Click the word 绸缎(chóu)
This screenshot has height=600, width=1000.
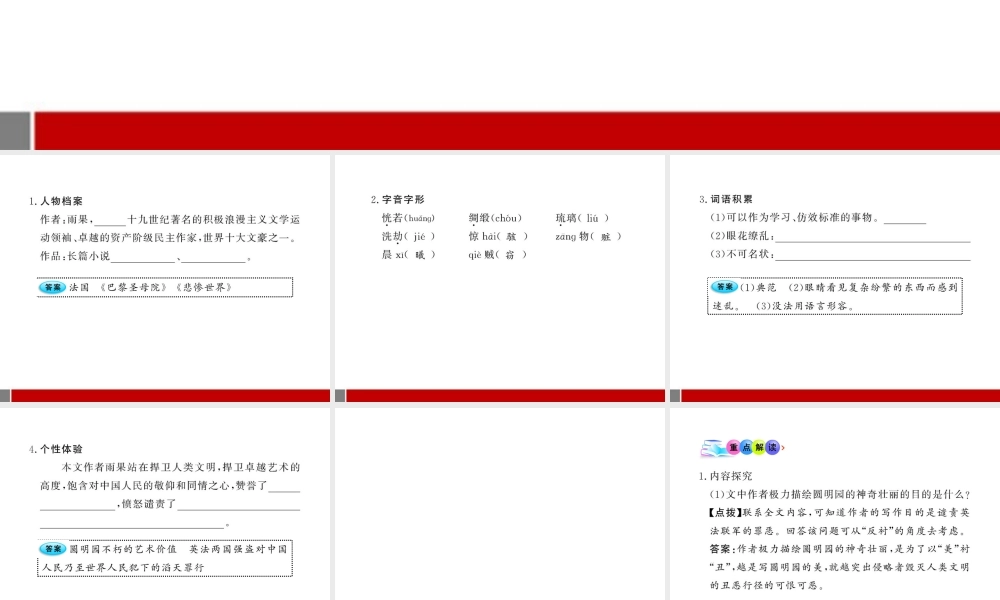click(x=496, y=218)
